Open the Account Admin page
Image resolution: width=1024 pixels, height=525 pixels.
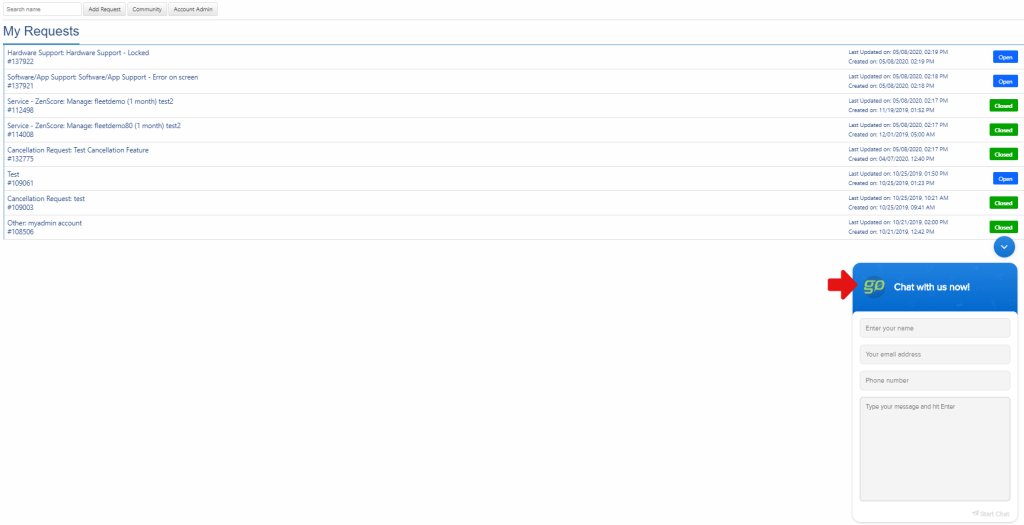point(193,9)
